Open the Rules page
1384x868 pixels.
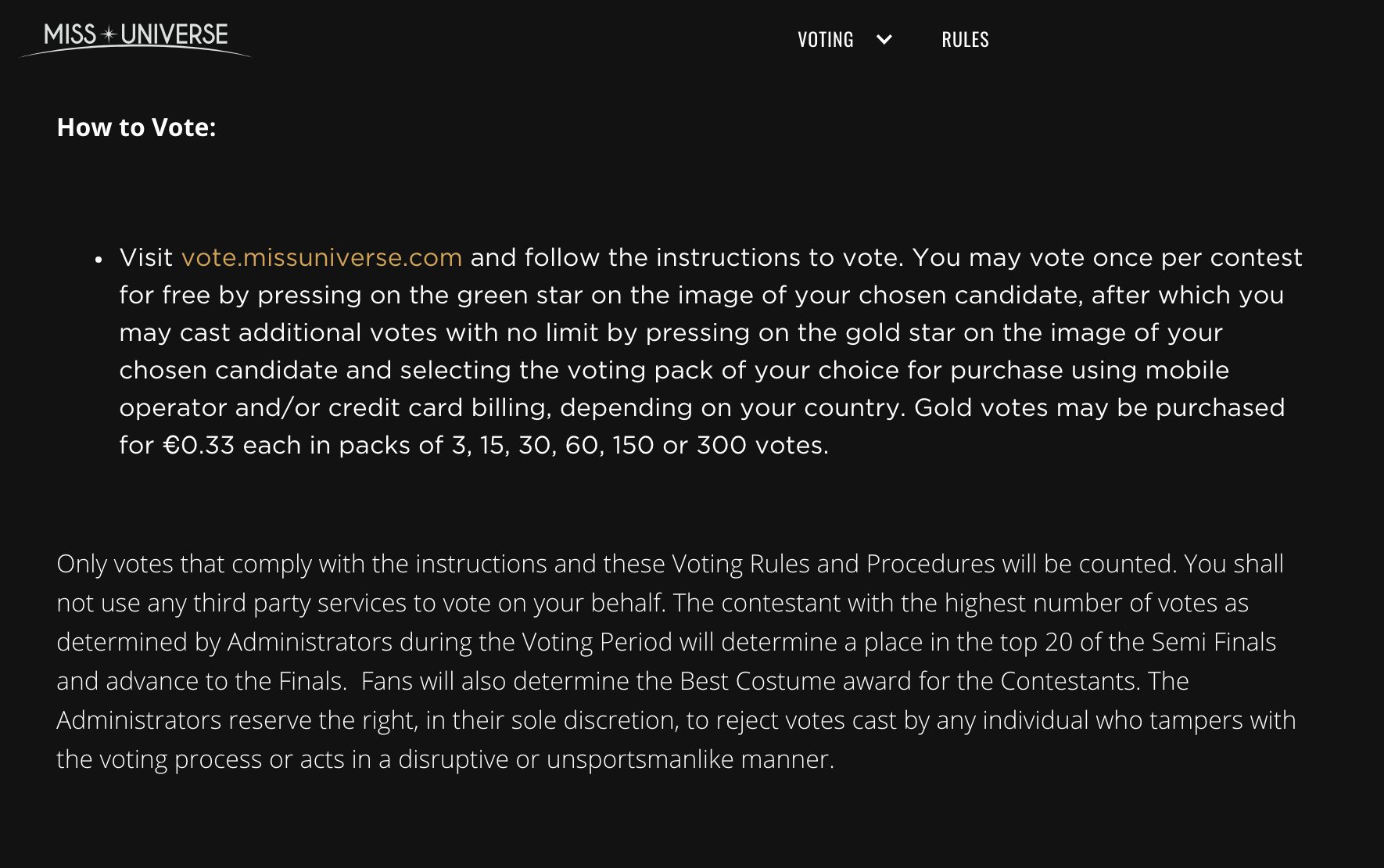pos(965,40)
